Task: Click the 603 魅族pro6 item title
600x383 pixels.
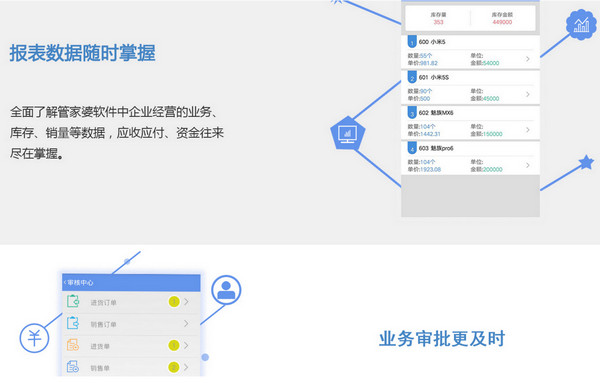Action: point(436,148)
